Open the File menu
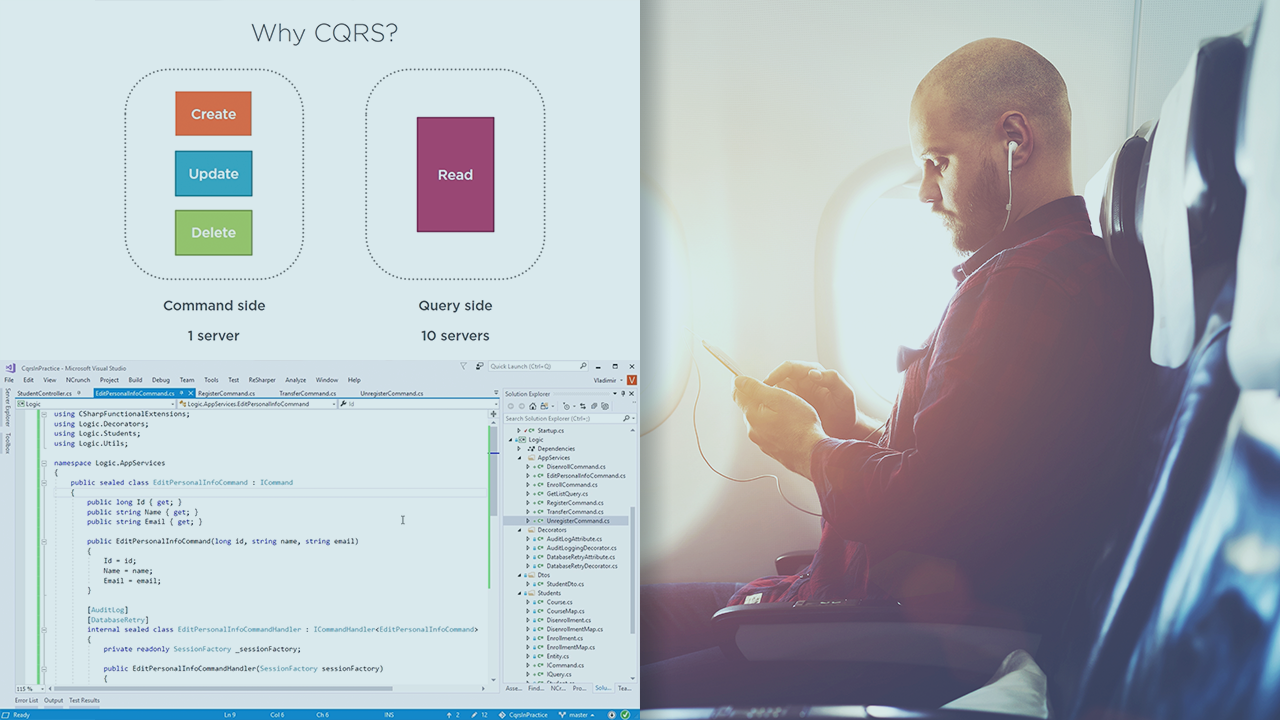This screenshot has width=1280, height=720. point(10,380)
